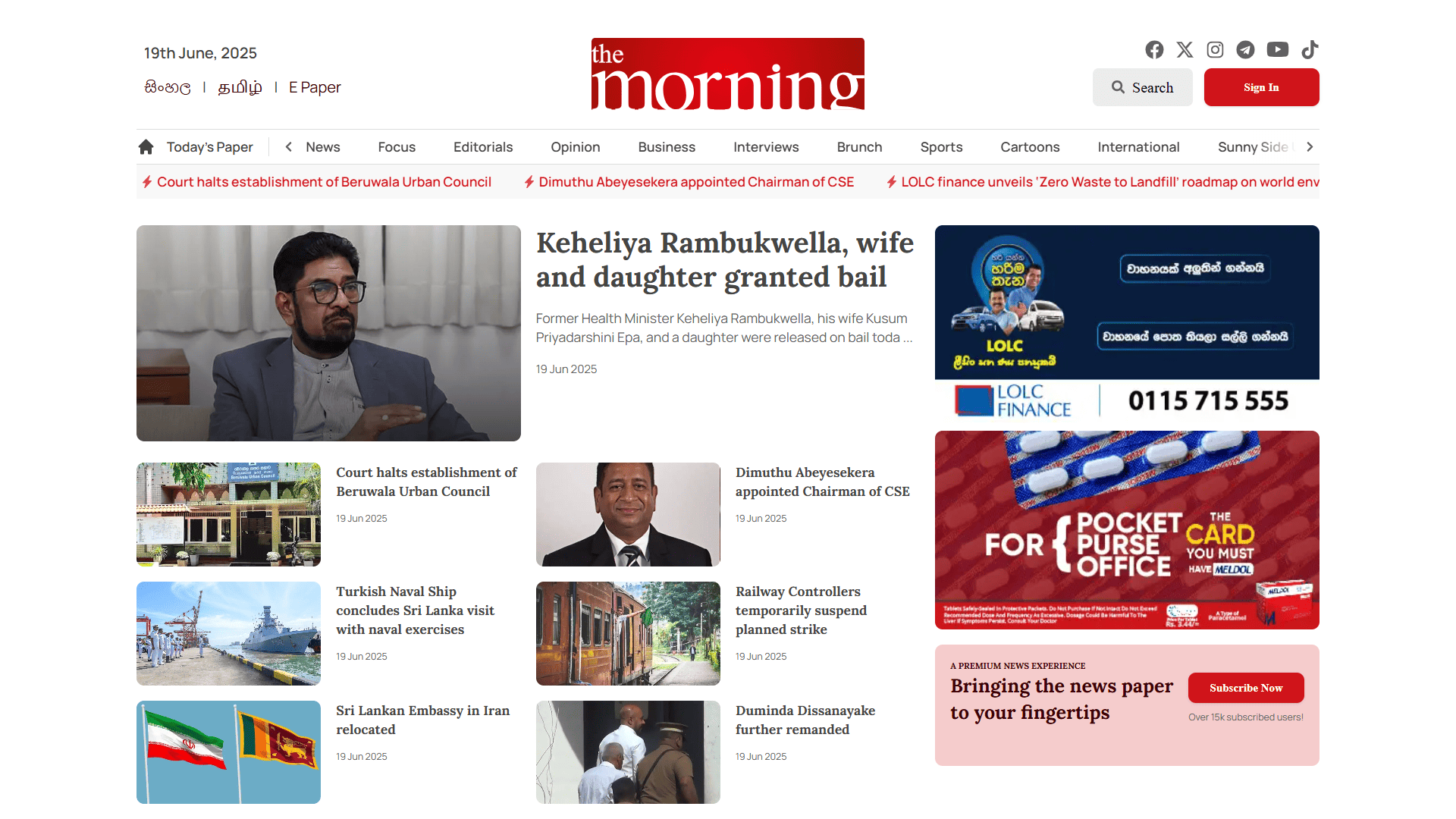Select the Sports menu item
Screen dimensions: 1456x819
pyautogui.click(x=941, y=147)
